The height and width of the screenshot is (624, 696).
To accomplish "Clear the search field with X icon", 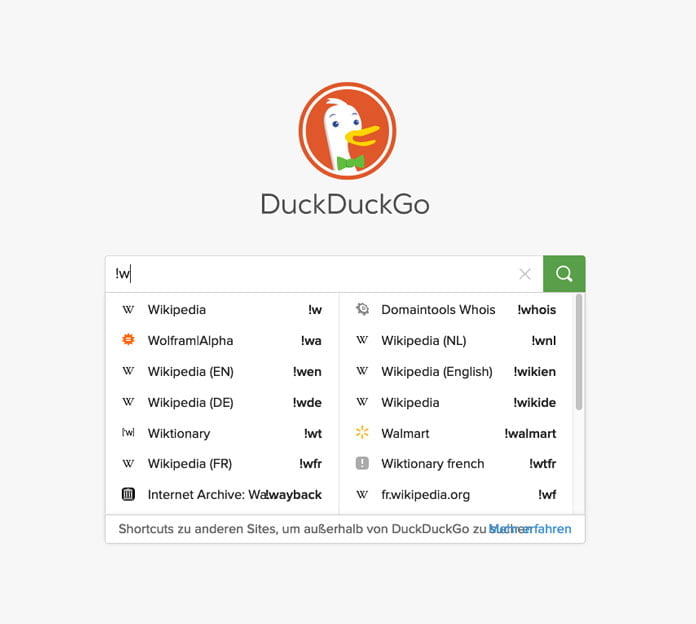I will [525, 274].
